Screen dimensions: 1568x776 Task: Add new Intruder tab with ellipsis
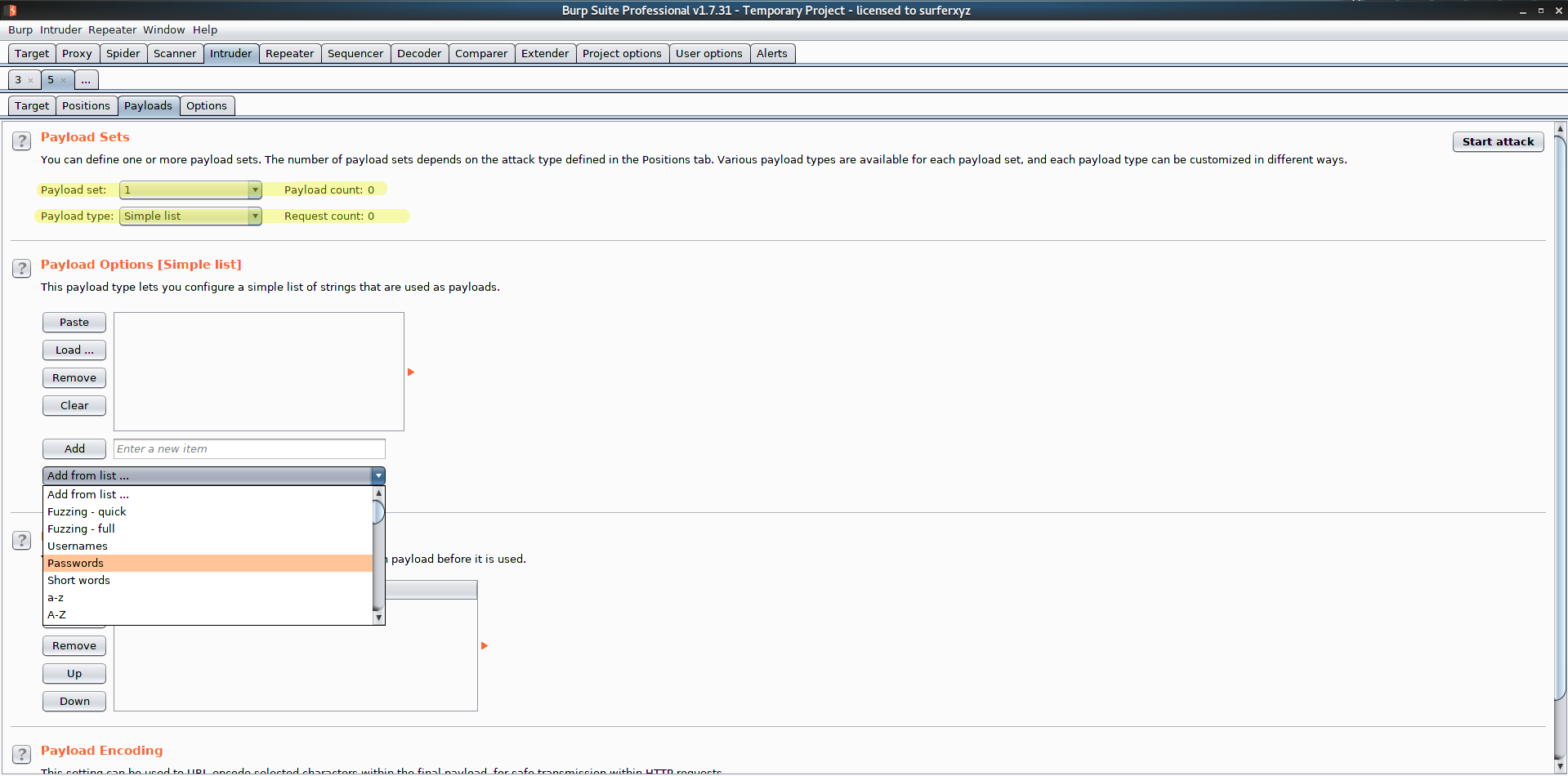click(86, 80)
